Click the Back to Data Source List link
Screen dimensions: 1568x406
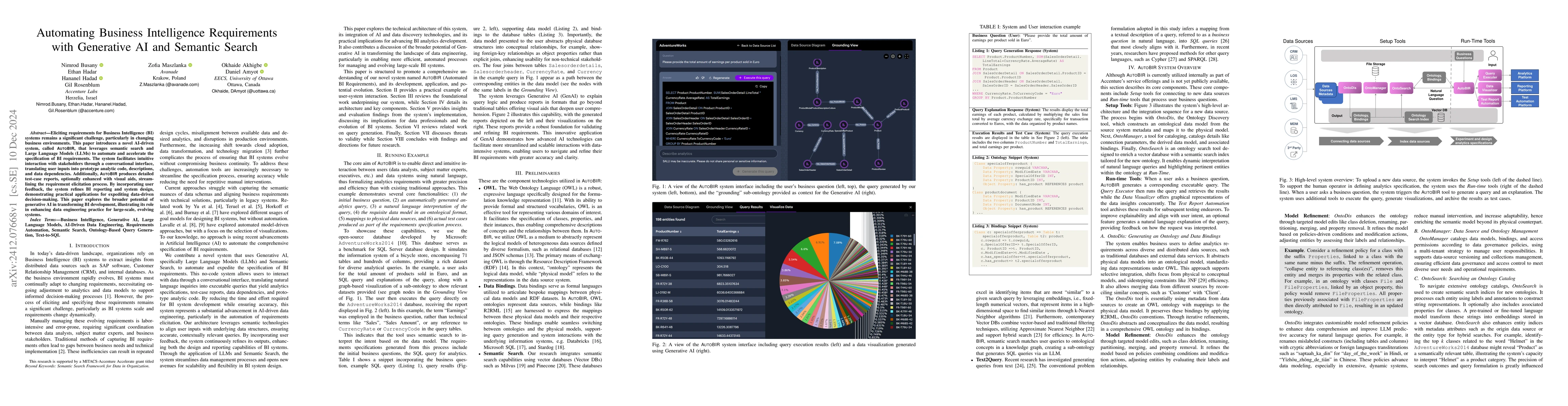(x=757, y=46)
